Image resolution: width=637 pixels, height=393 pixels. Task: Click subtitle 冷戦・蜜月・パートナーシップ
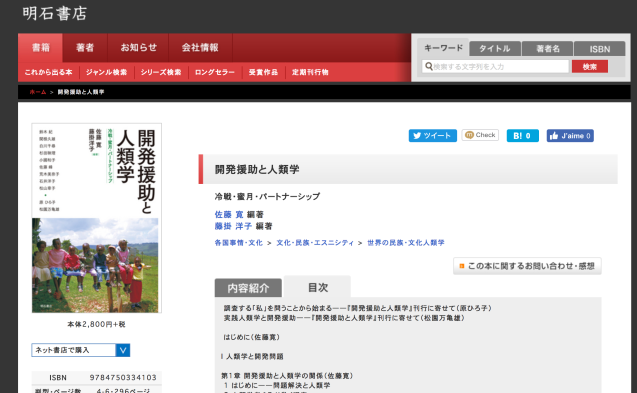[267, 197]
